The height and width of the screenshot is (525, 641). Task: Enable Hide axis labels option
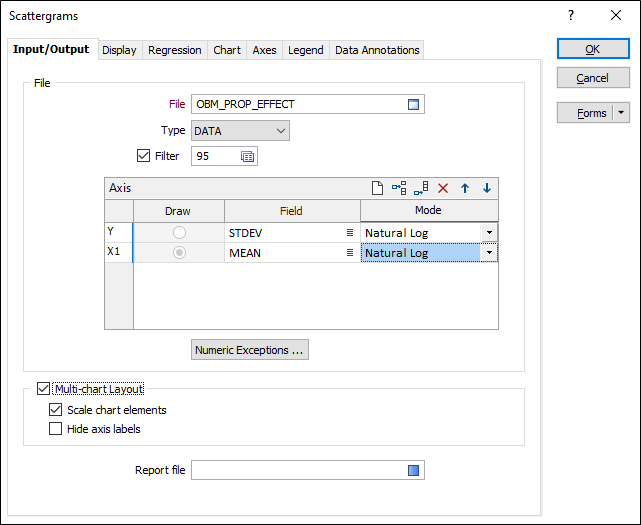pyautogui.click(x=56, y=429)
